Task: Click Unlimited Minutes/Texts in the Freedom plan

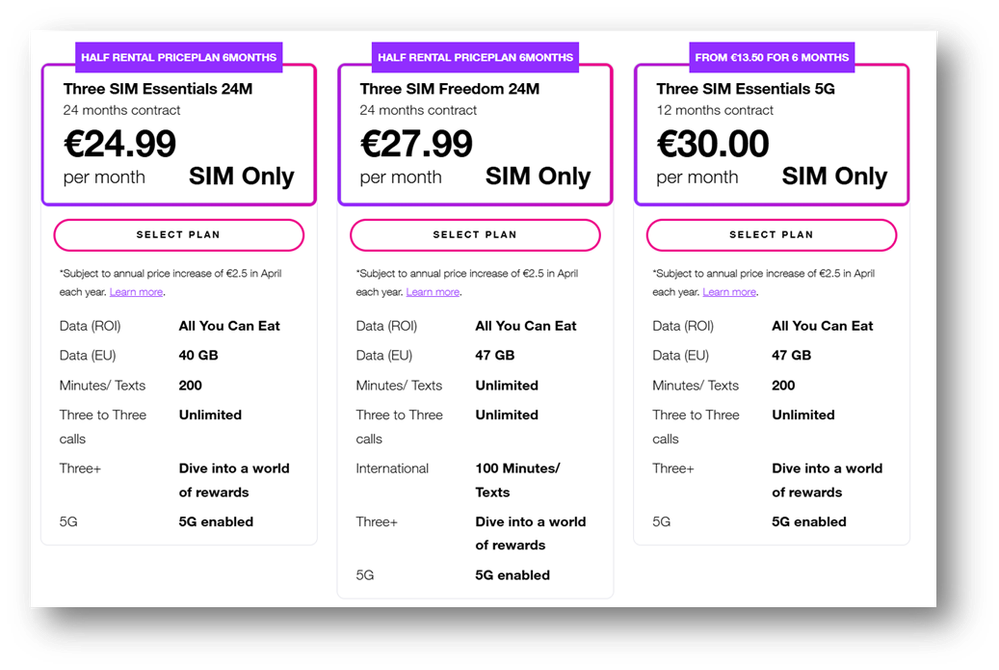Action: 507,385
